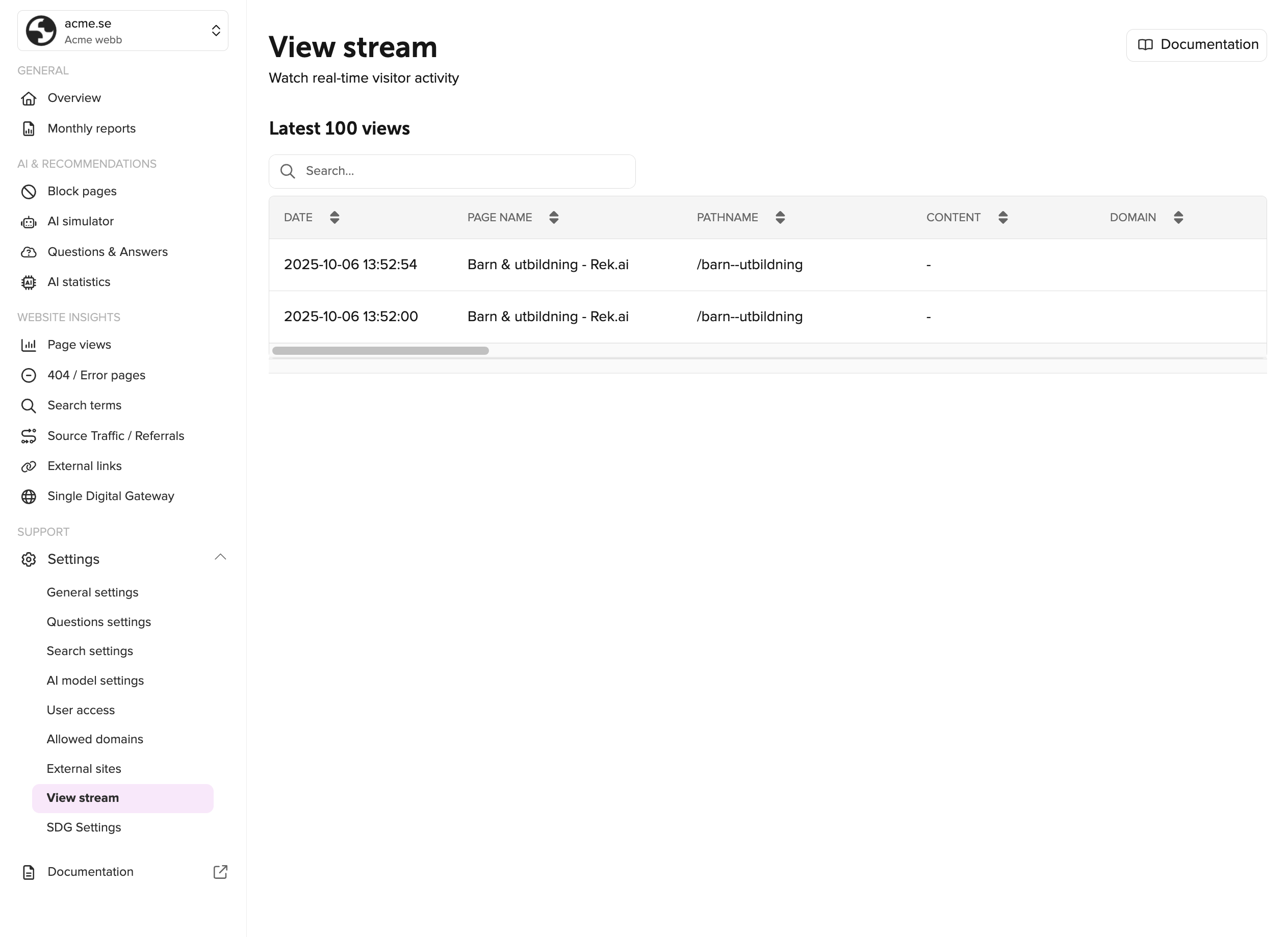Click the Source Traffic / Referrals icon
This screenshot has width=1288, height=937.
click(x=29, y=436)
